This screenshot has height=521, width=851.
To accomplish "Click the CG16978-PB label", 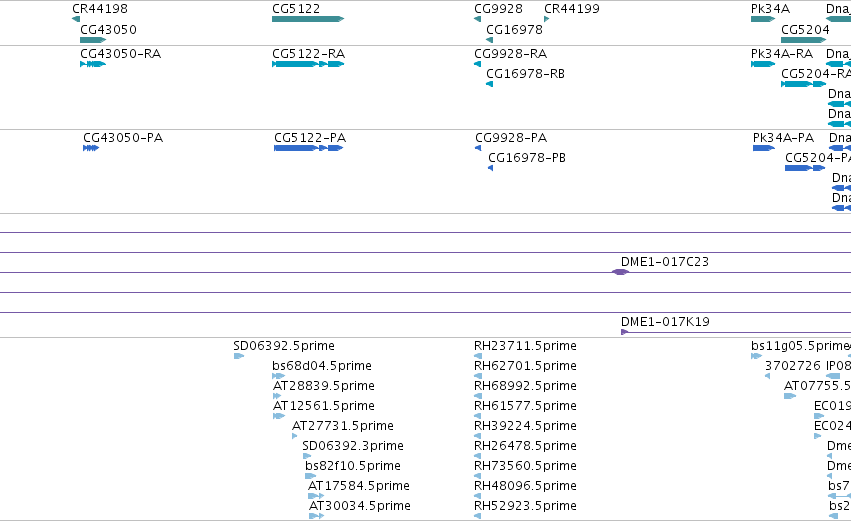I will 526,158.
